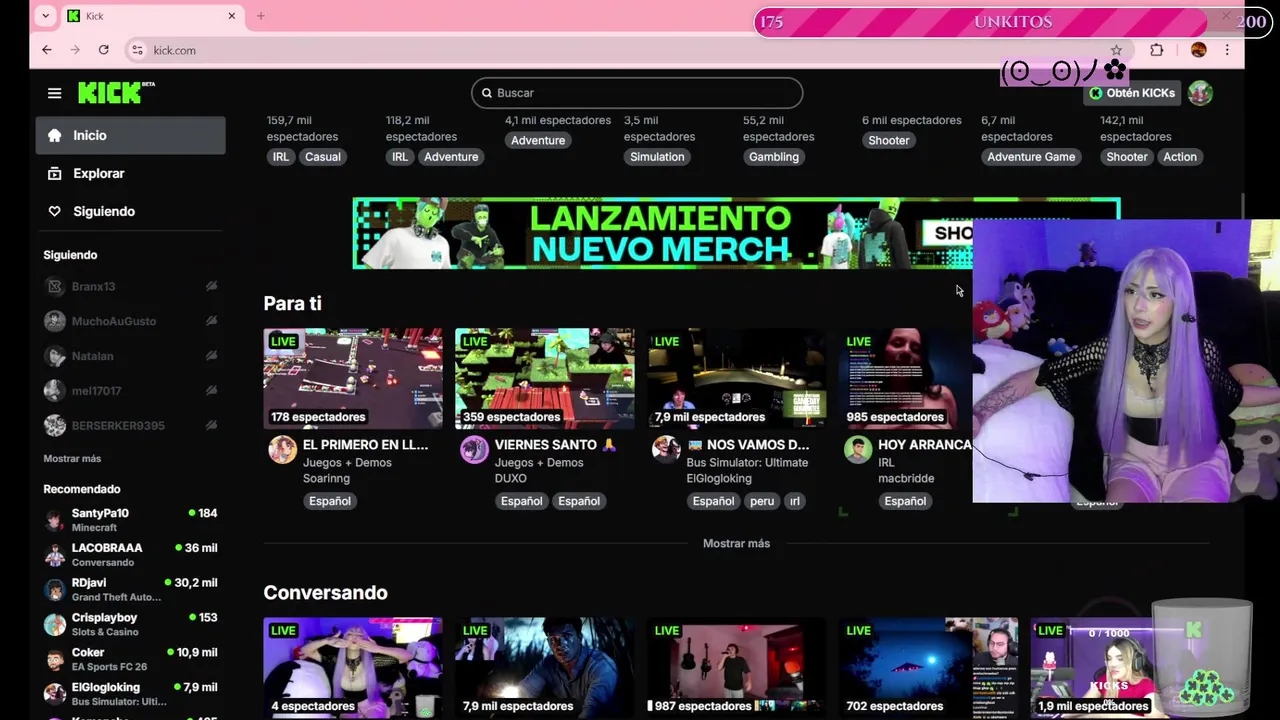Viewport: 1280px width, 720px height.
Task: Open followed channel BERSERKER9395
Action: pyautogui.click(x=118, y=425)
